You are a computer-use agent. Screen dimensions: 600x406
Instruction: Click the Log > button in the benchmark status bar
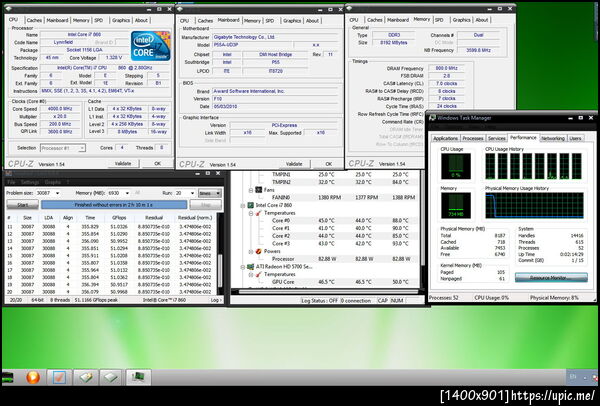pyautogui.click(x=216, y=300)
